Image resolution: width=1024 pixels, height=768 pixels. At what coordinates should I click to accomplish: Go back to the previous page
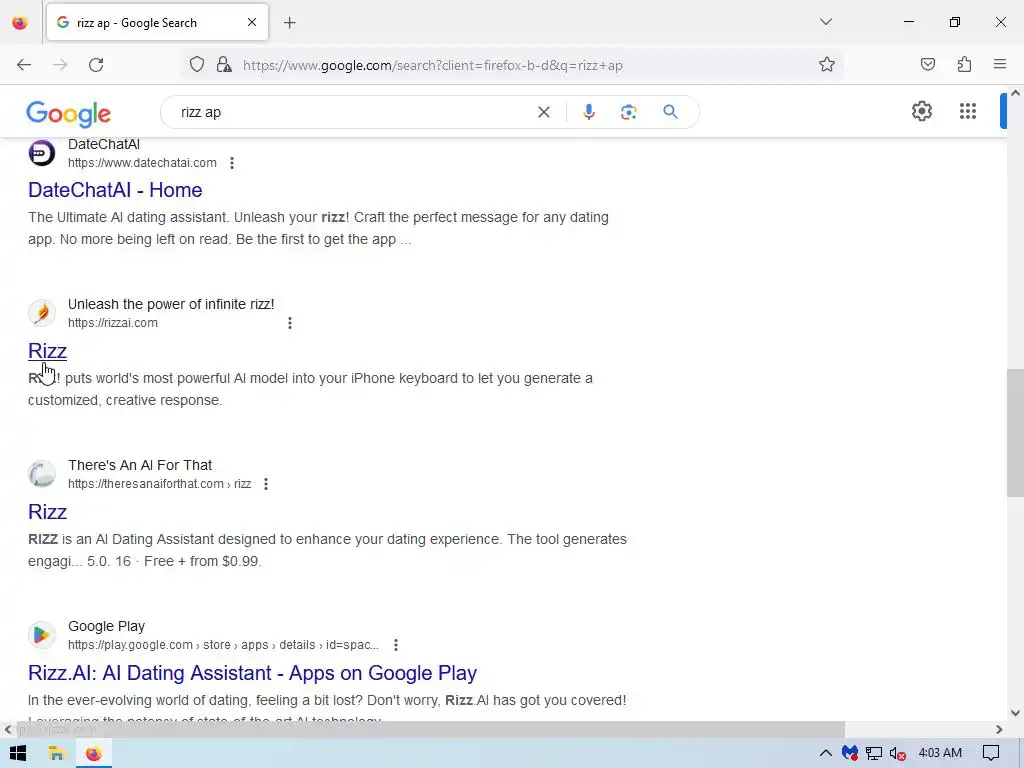tap(24, 65)
